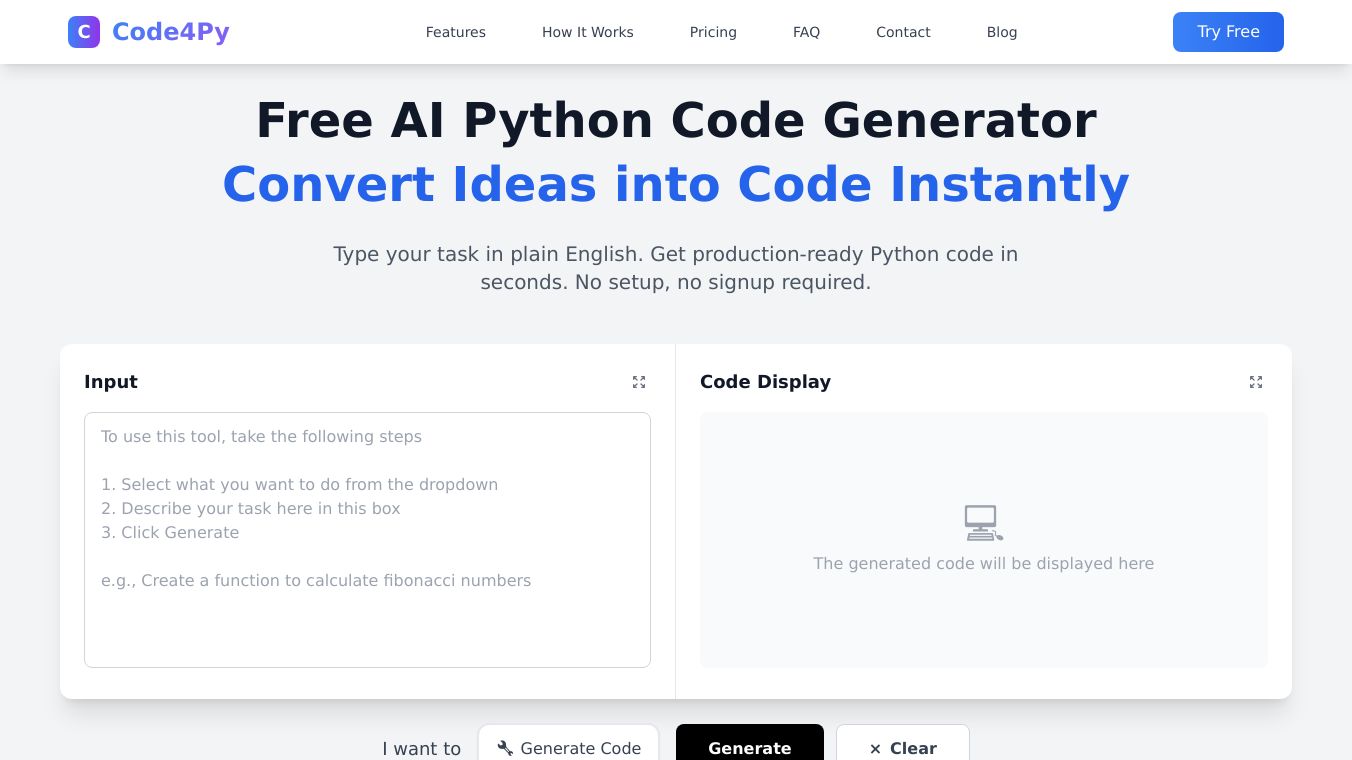Viewport: 1352px width, 760px height.
Task: Expand the Code Display panel fullscreen
Action: (x=1256, y=382)
